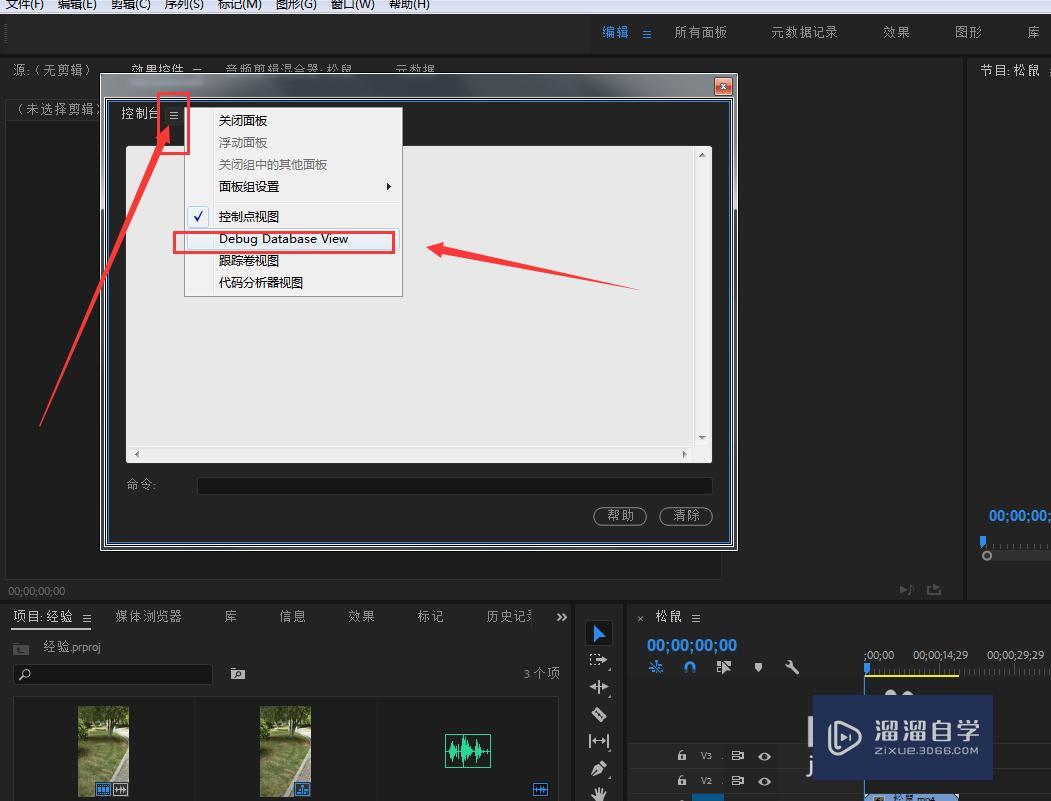Viewport: 1051px width, 801px height.
Task: Select the Slip tool
Action: (599, 741)
